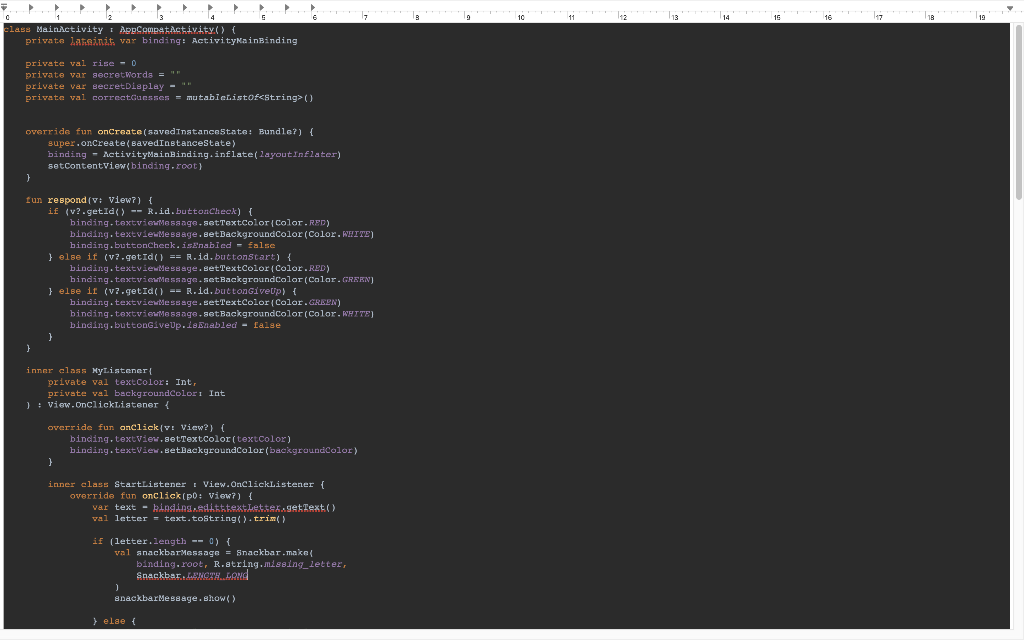
Task: Grab the left indent marker at ruler zero
Action: click(4, 8)
